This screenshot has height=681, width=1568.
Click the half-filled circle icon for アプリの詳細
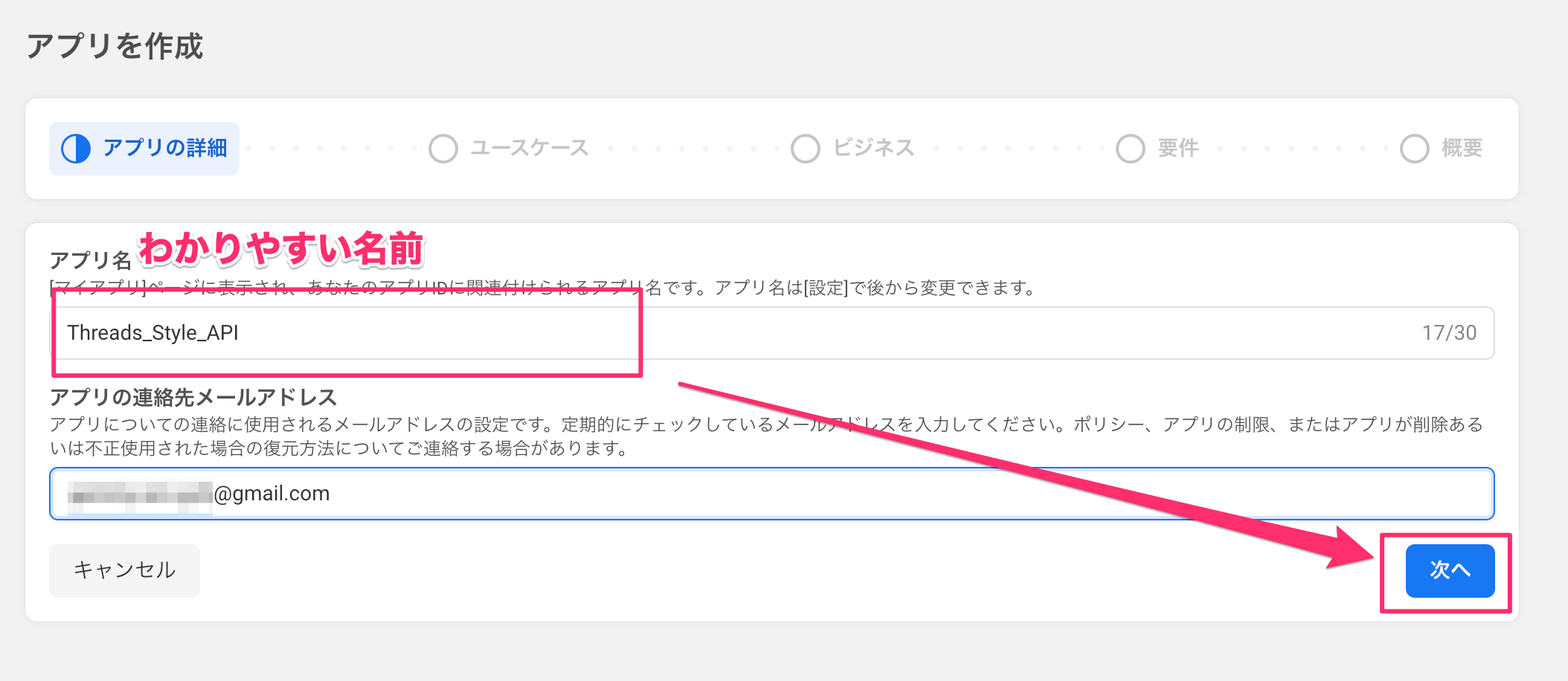pos(76,149)
